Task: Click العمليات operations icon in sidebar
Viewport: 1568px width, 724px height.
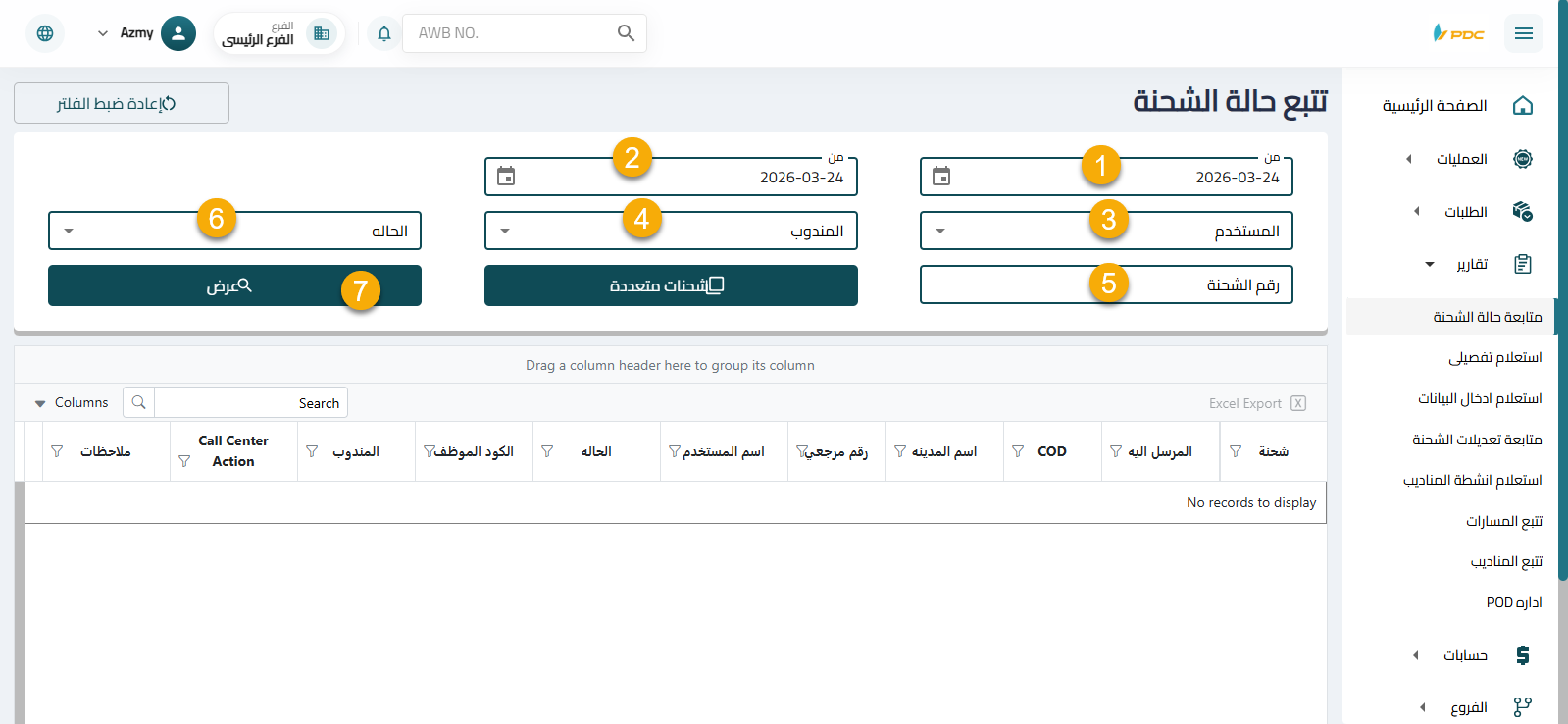Action: [1523, 159]
